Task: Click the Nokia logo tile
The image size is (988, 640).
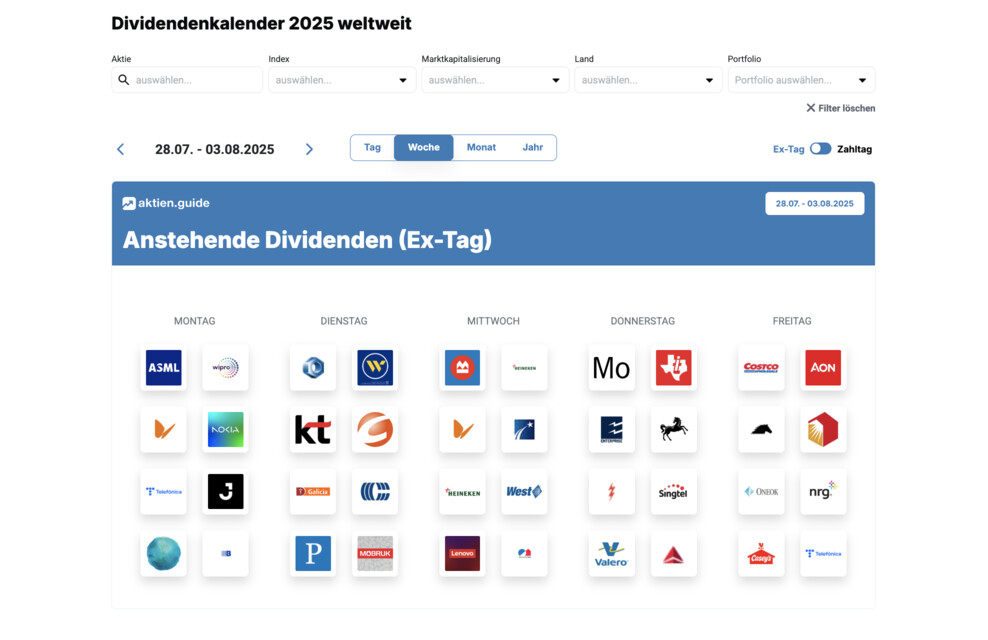Action: (x=225, y=430)
